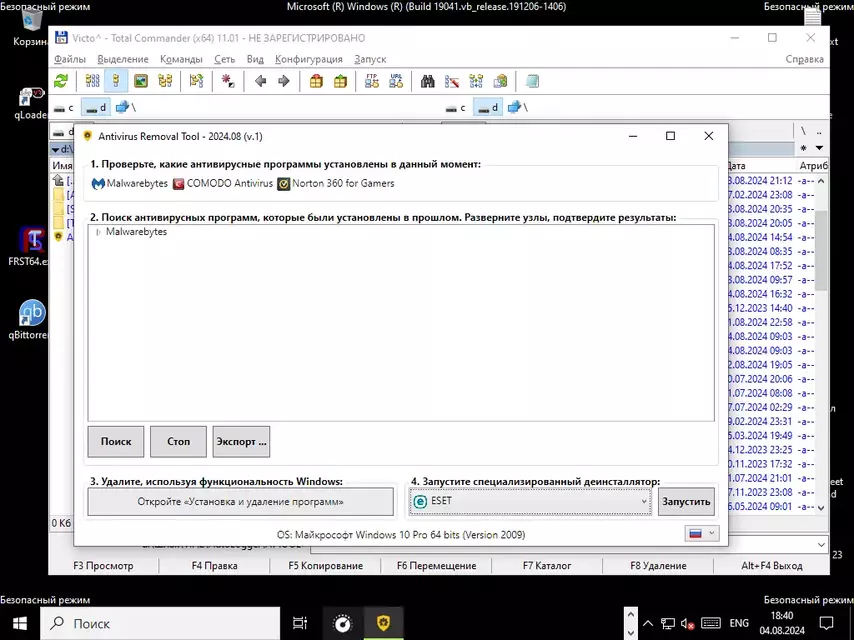Image resolution: width=854 pixels, height=640 pixels.
Task: Select drive d in left panel
Action: [x=96, y=108]
